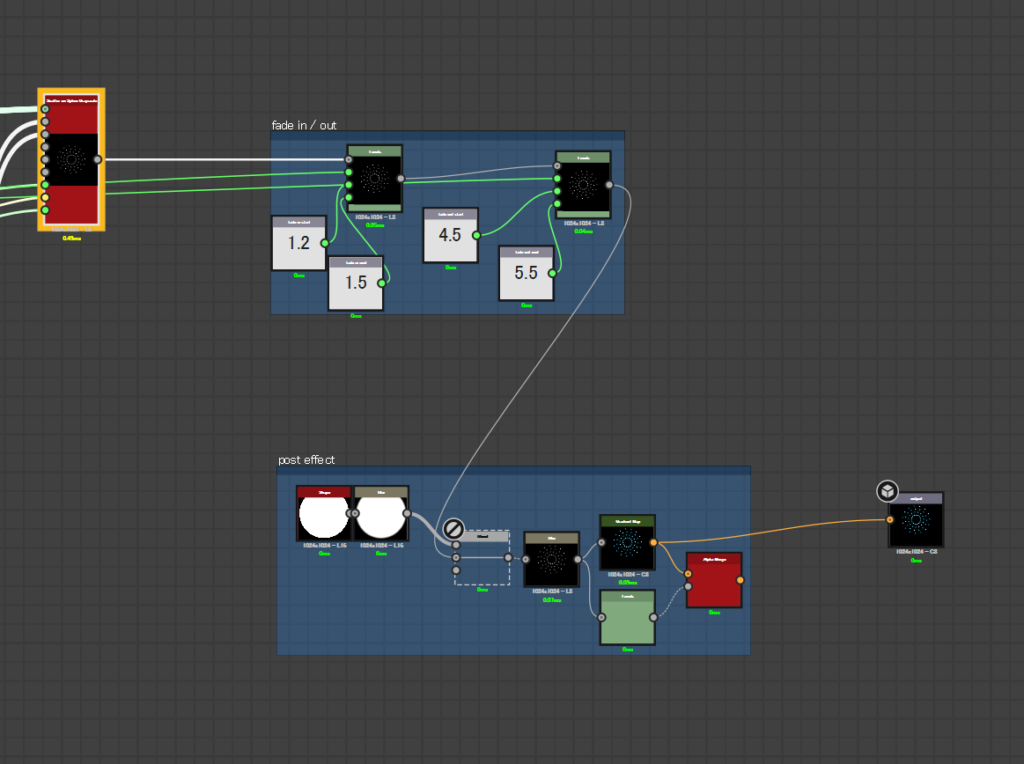
Task: Click the orange input pin of the output node
Action: pyautogui.click(x=890, y=520)
